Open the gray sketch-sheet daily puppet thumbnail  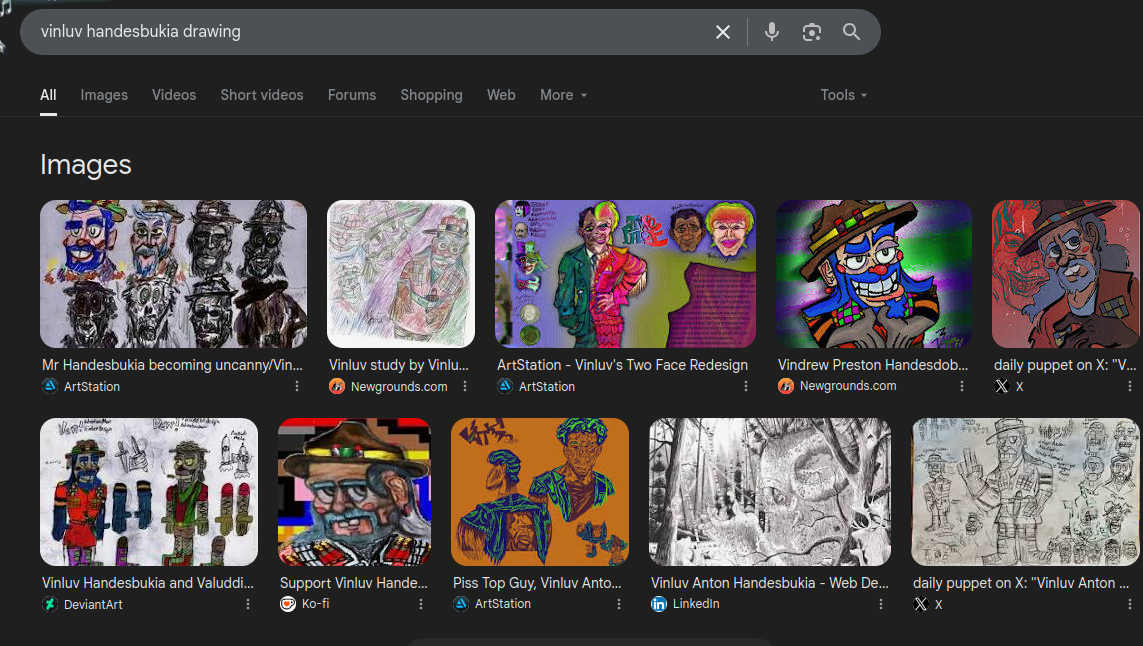(x=1025, y=492)
